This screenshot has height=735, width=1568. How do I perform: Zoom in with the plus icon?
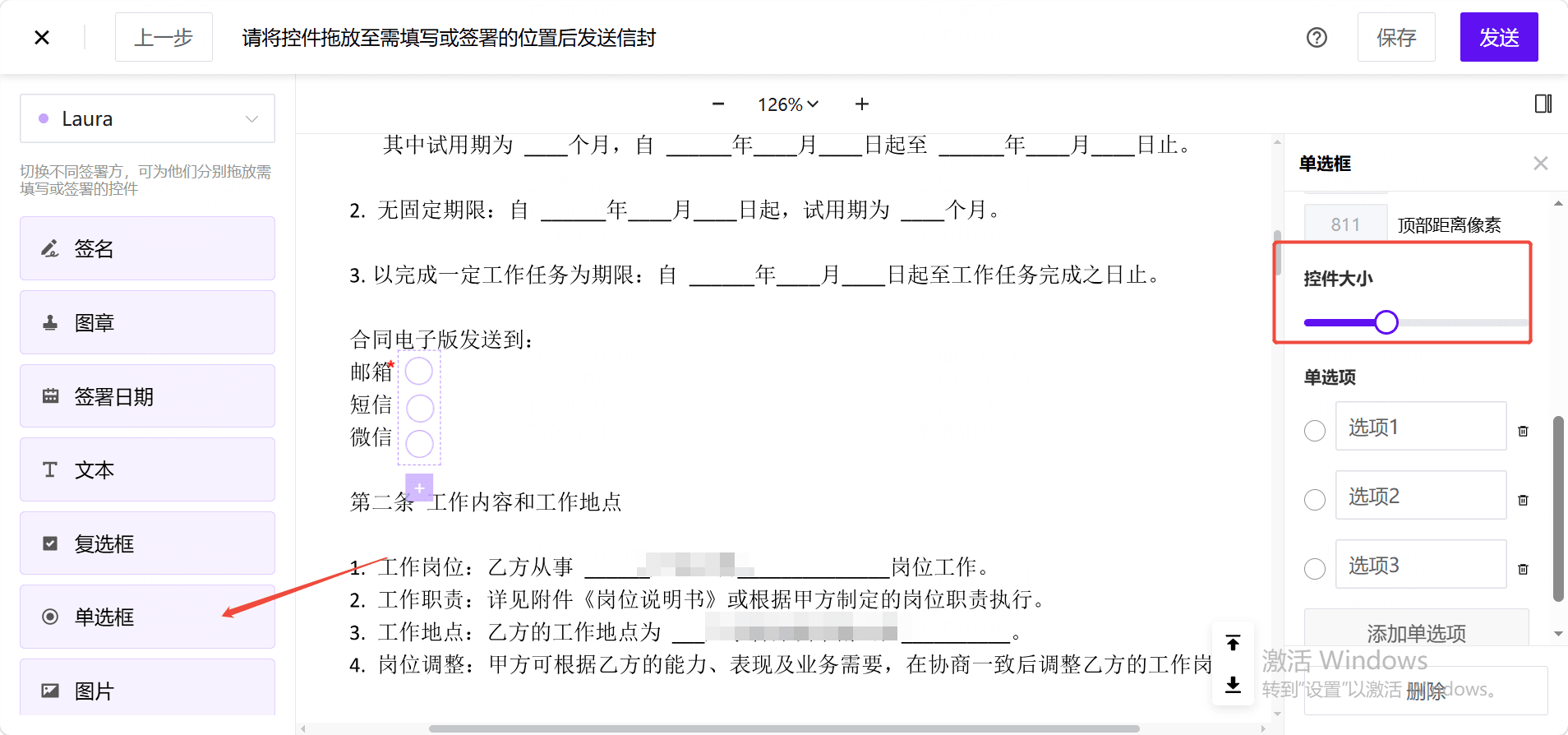(x=862, y=104)
